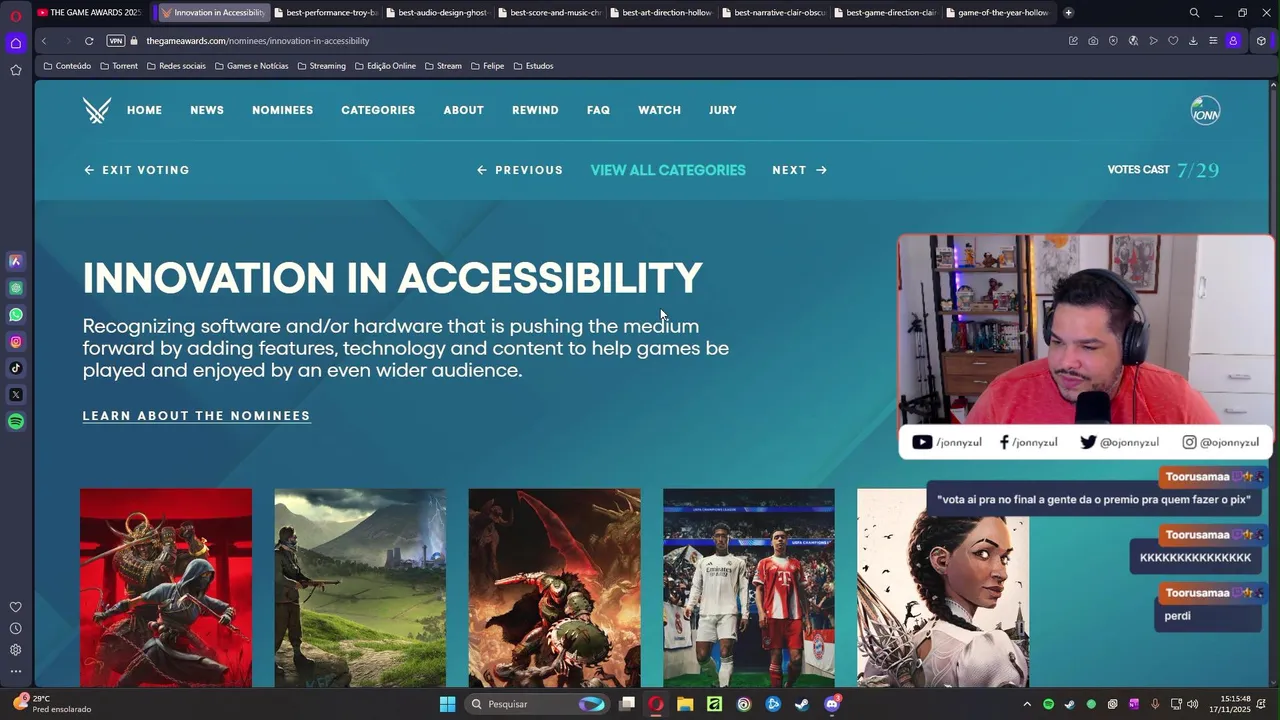
Task: Click the sidebar Home icon
Action: [15, 43]
